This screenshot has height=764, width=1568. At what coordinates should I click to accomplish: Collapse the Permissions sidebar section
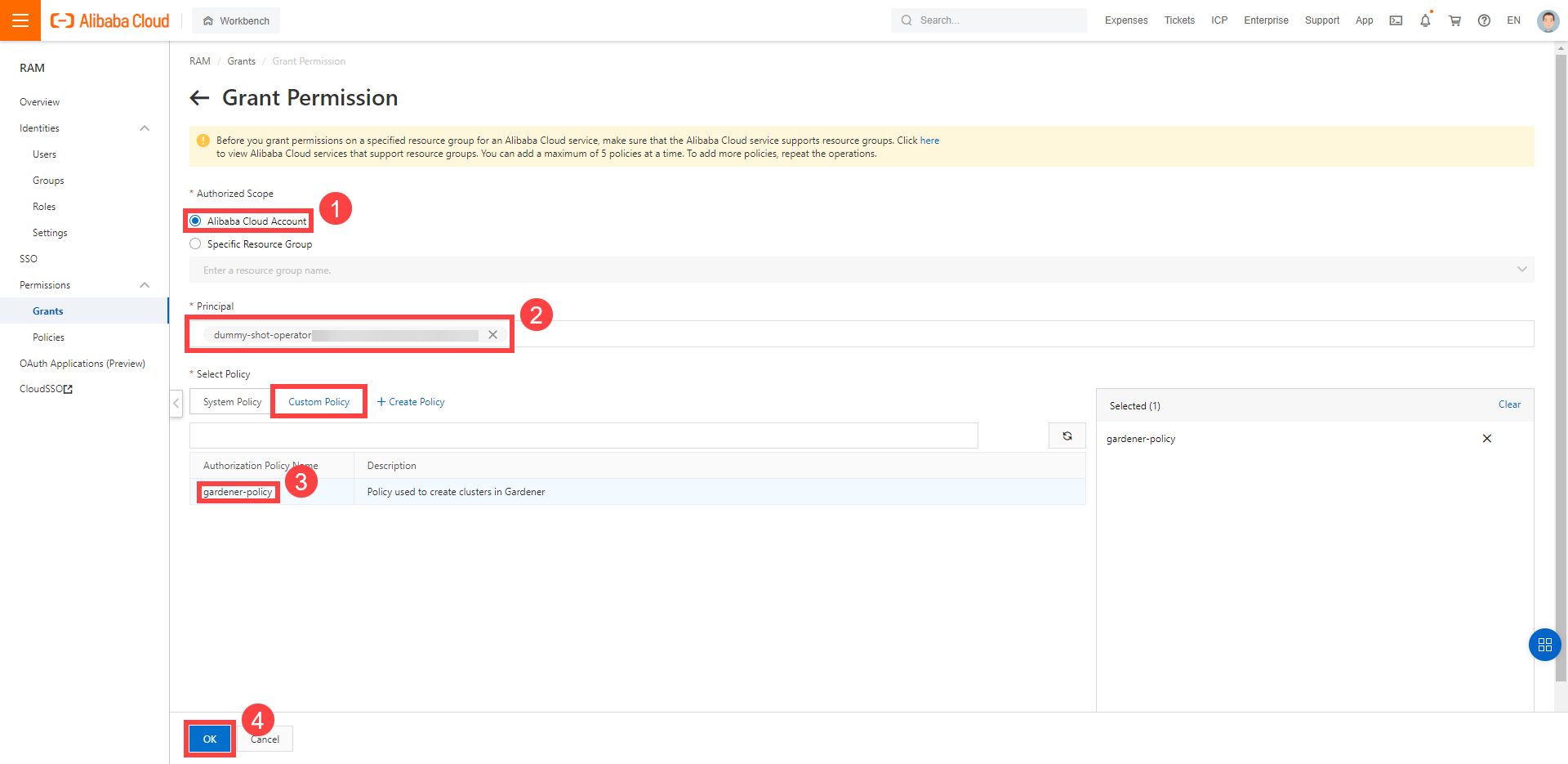tap(145, 285)
